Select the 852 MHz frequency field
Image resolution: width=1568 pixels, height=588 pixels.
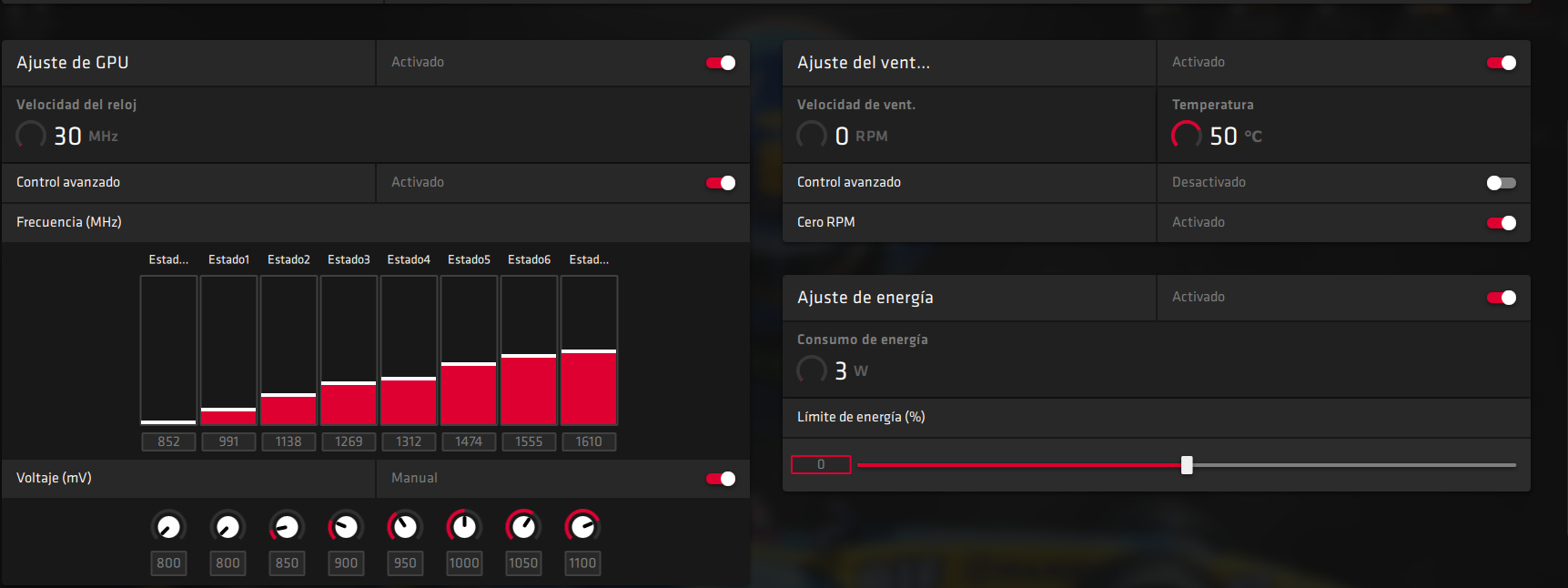click(168, 441)
